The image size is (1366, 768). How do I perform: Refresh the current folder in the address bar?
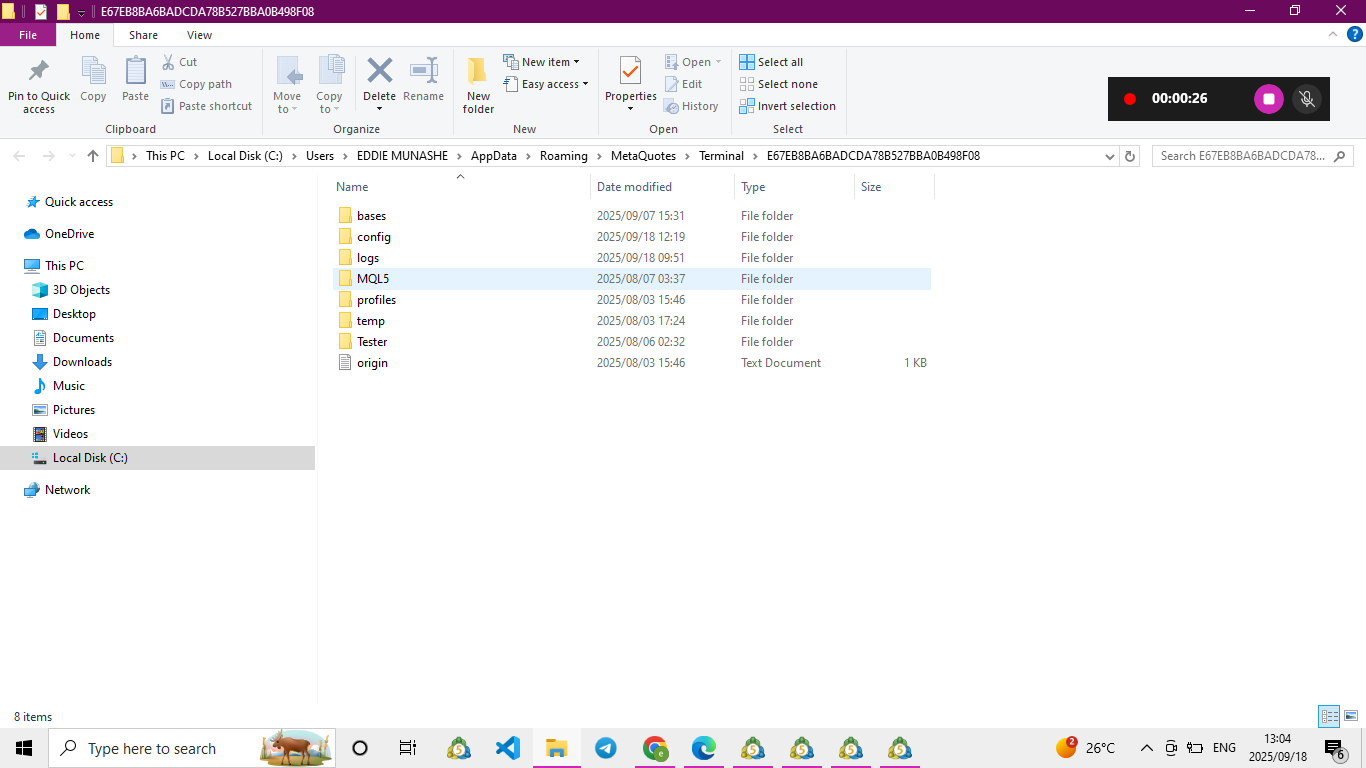1130,156
